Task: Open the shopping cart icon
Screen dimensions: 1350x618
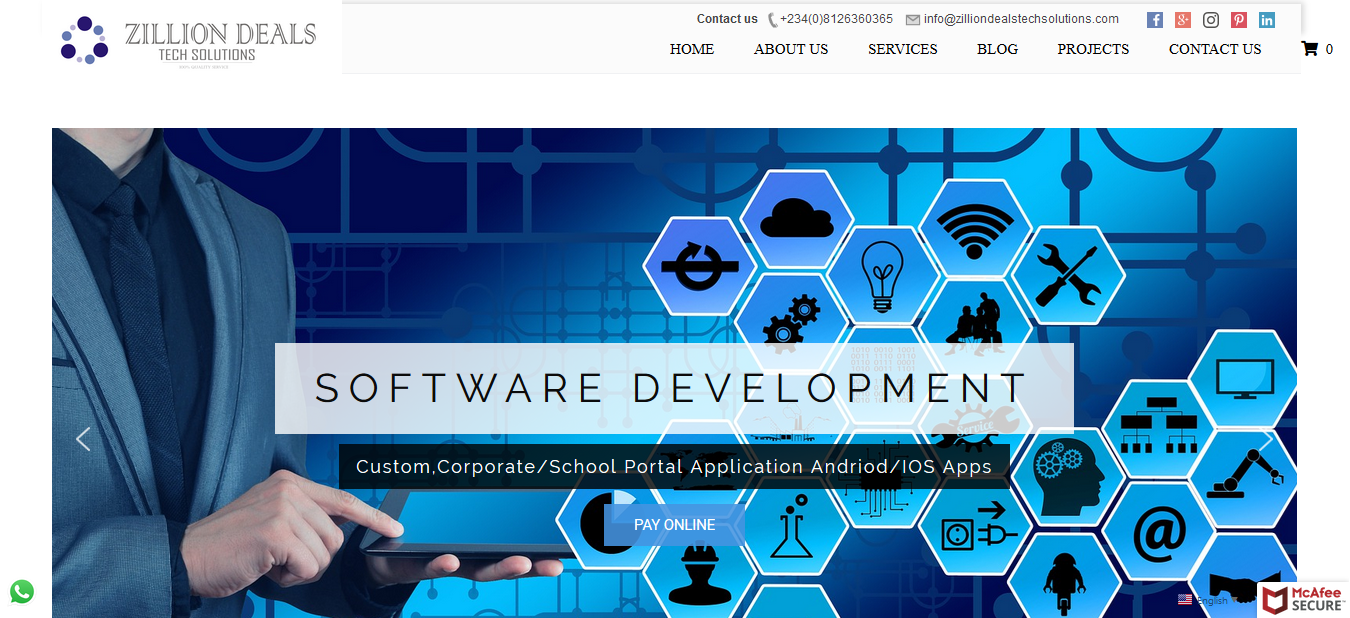Action: [1309, 48]
